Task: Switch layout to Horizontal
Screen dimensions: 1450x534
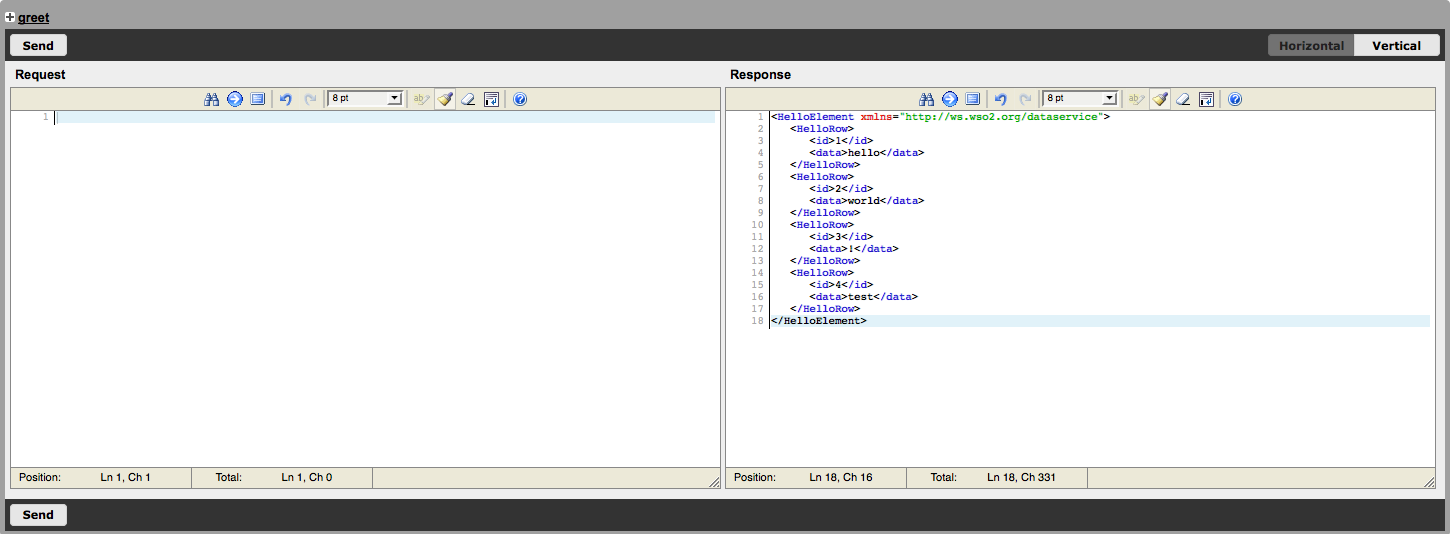Action: [x=1311, y=45]
